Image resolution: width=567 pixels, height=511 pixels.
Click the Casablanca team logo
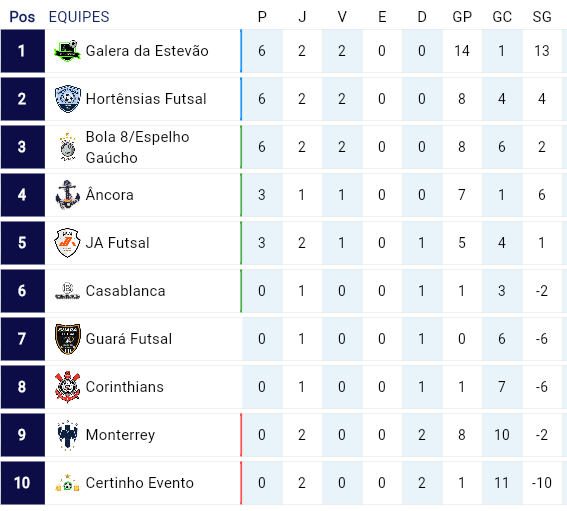[67, 291]
